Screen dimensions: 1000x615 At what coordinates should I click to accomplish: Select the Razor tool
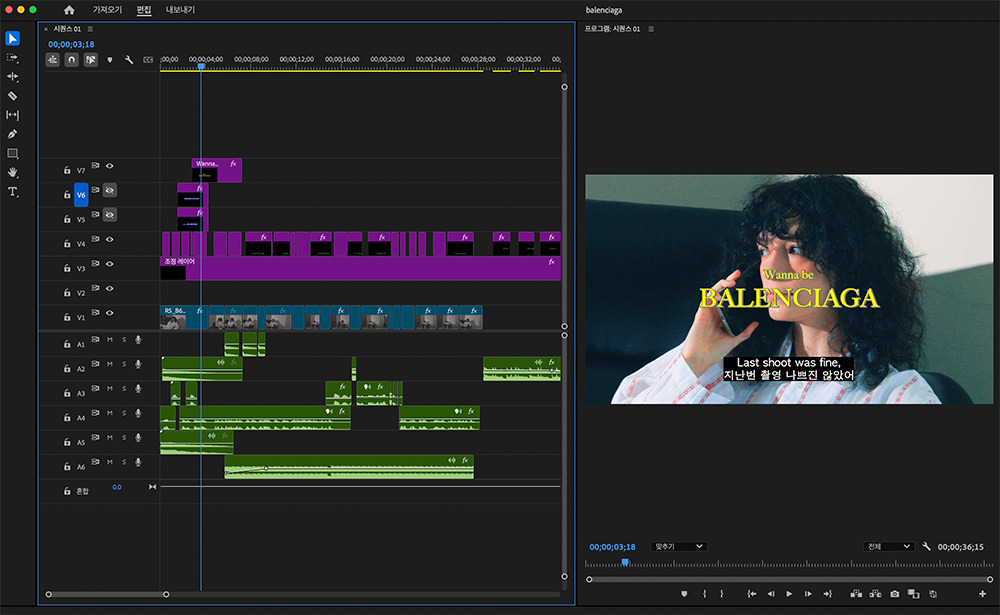pos(13,96)
